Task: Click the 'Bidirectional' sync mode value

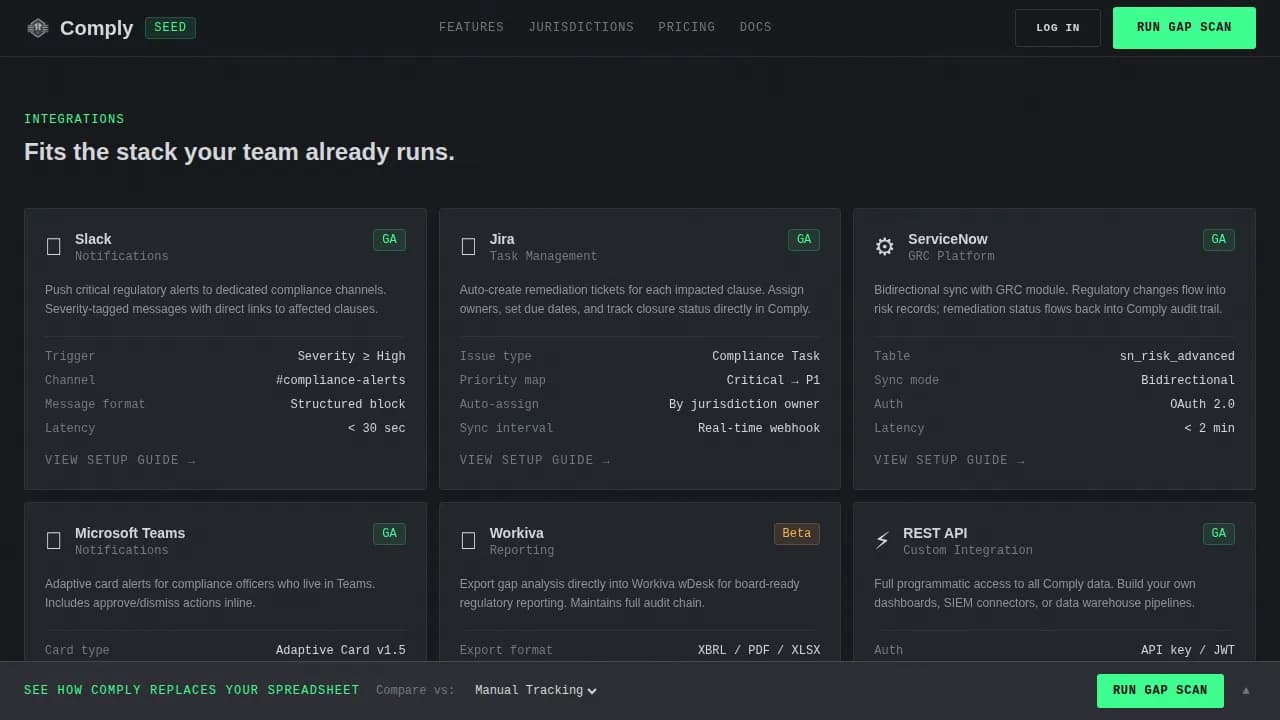Action: point(1188,380)
